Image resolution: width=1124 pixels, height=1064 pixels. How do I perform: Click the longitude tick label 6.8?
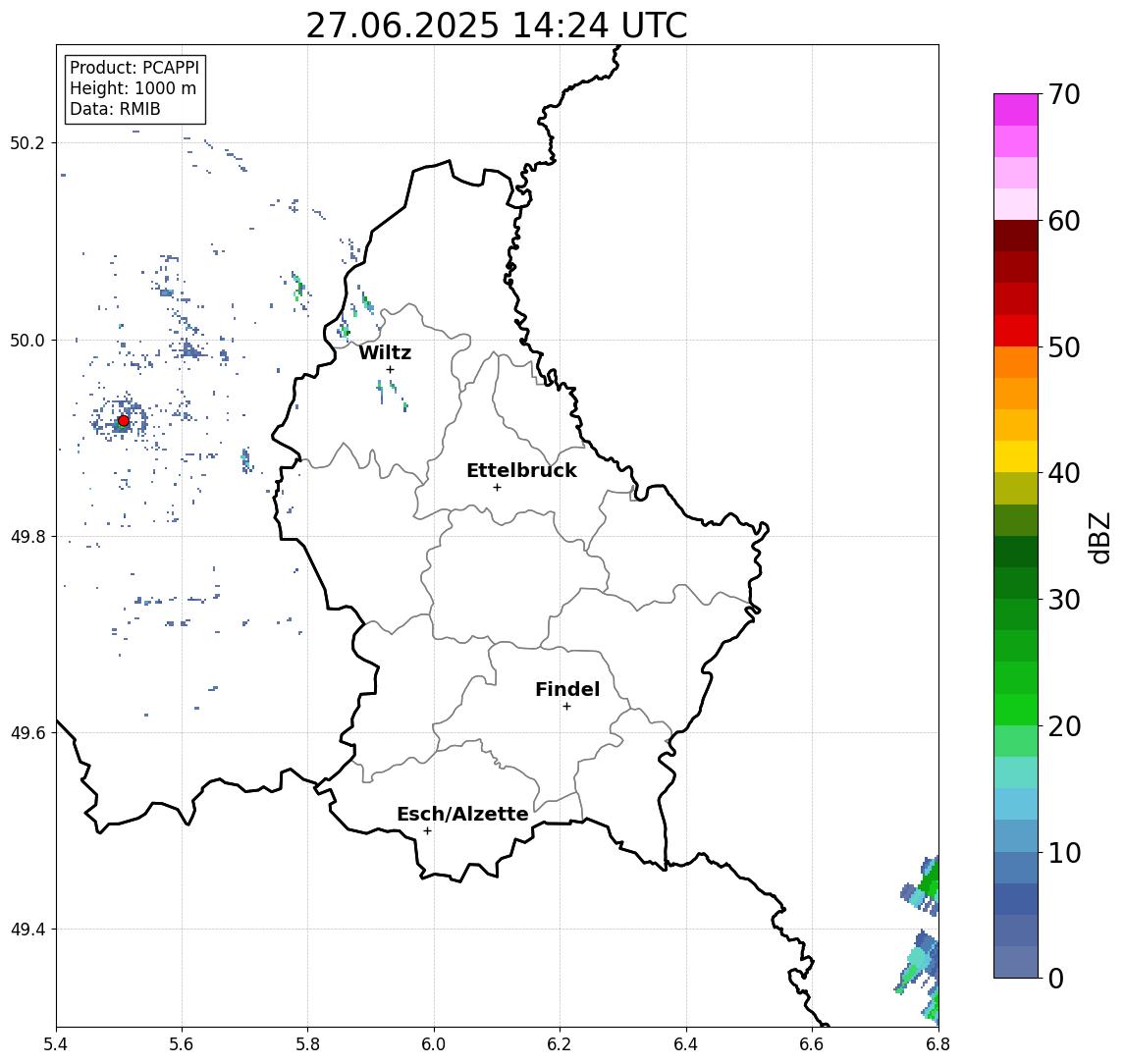[937, 1044]
